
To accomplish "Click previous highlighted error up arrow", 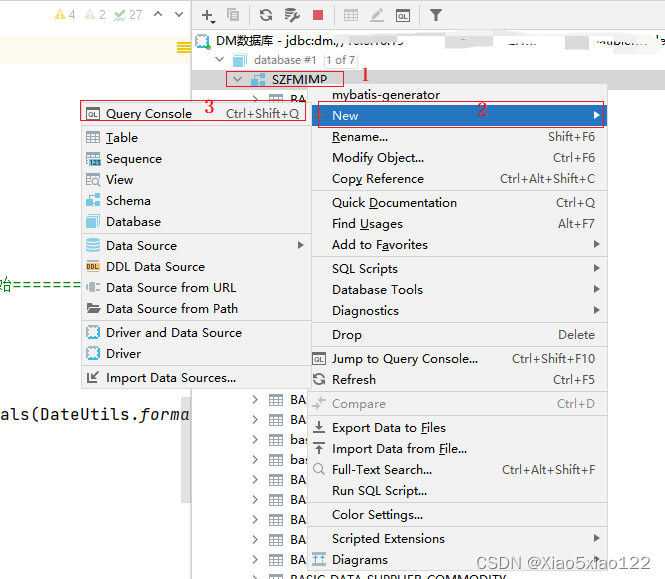I will 158,14.
